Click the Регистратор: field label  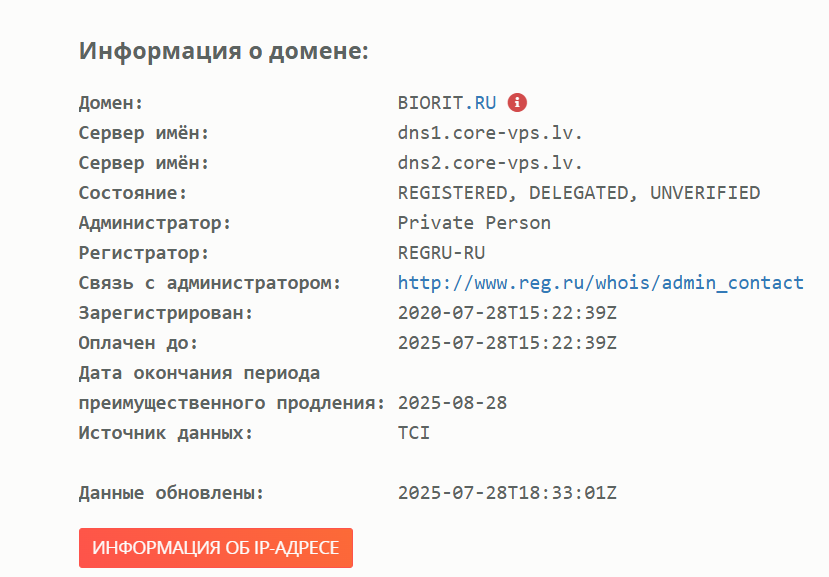coord(144,253)
